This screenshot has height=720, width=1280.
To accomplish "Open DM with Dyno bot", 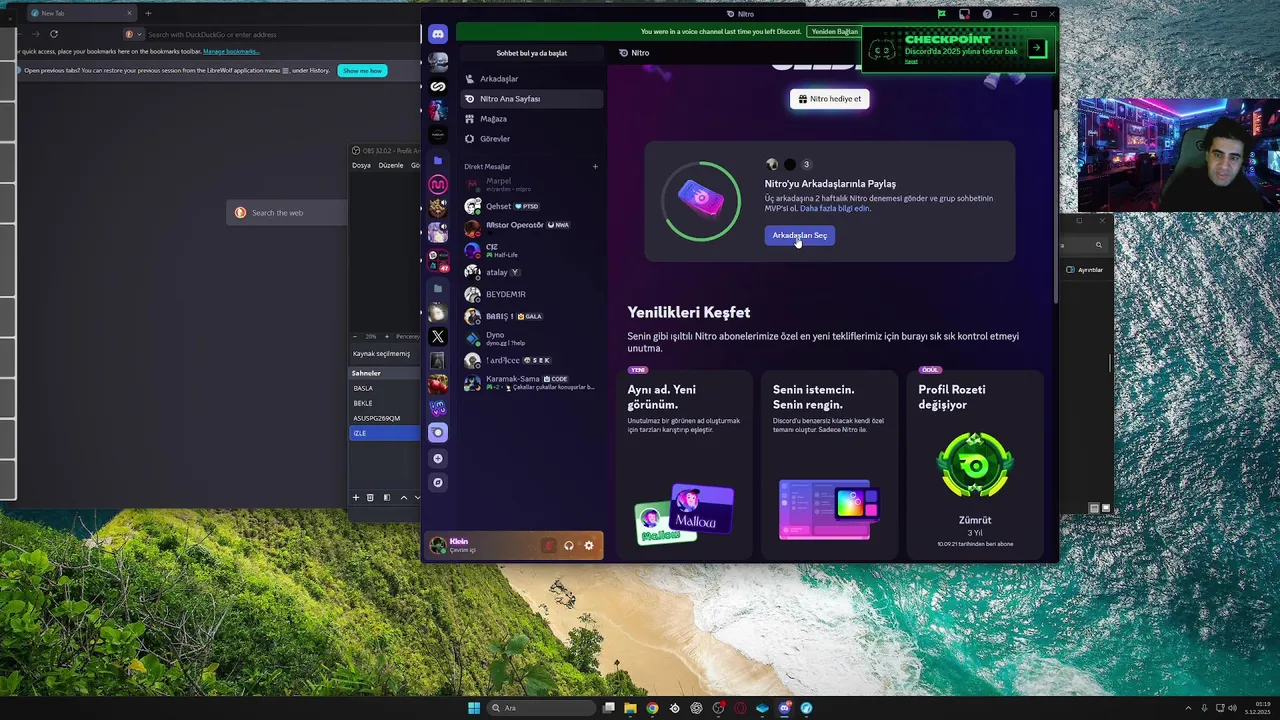I will pos(532,338).
